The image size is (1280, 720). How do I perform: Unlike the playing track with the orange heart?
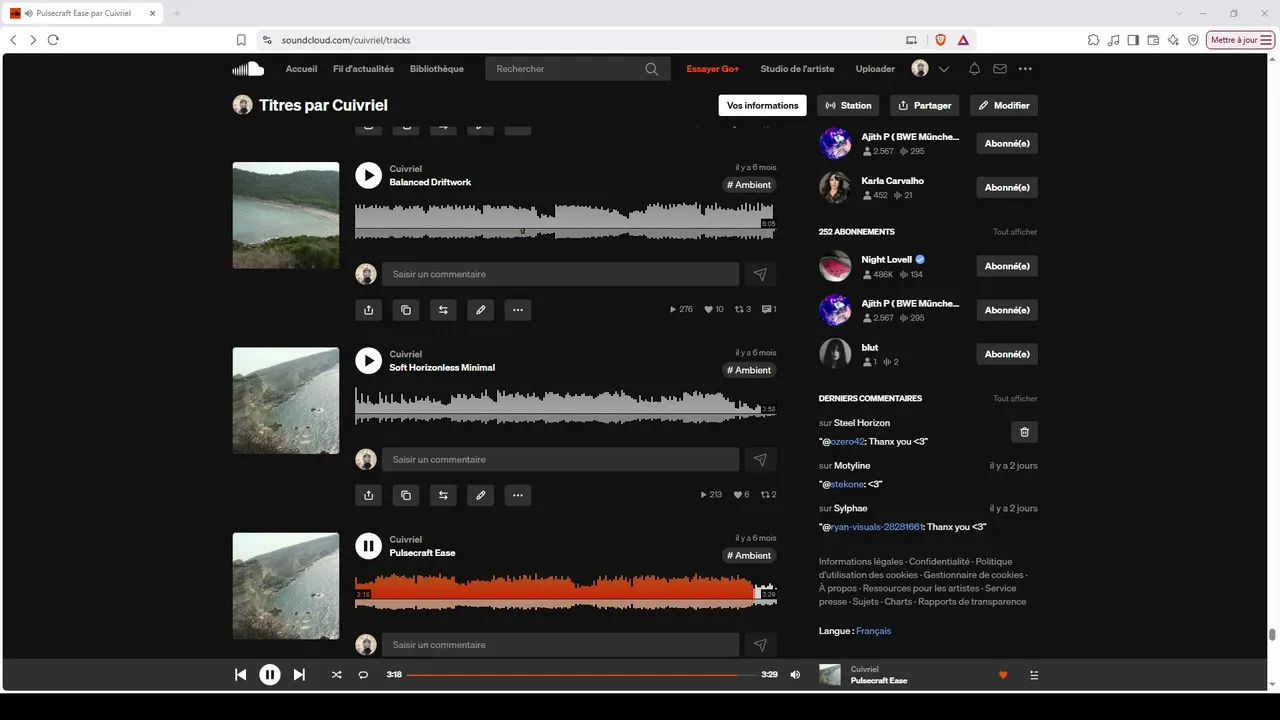coord(1003,675)
